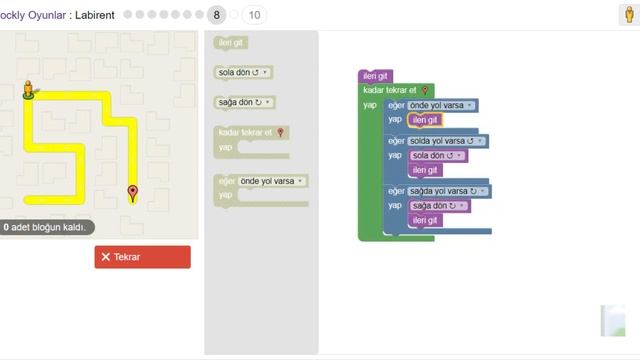Image resolution: width=640 pixels, height=360 pixels.
Task: Click the 'eğer' label of the toolbox if block
Action: [x=227, y=181]
